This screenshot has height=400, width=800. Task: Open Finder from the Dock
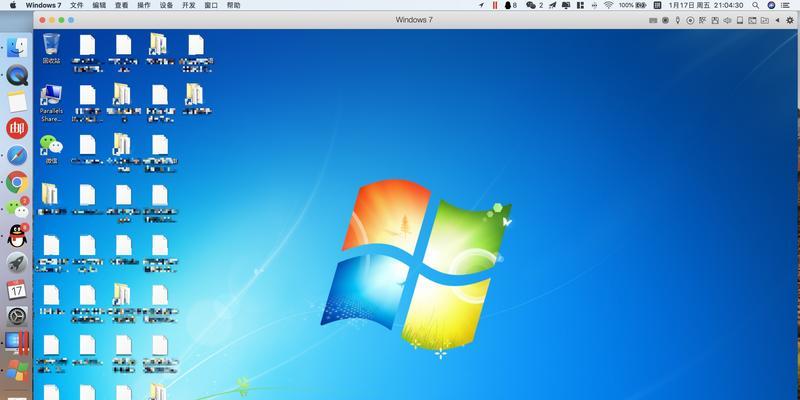[17, 47]
